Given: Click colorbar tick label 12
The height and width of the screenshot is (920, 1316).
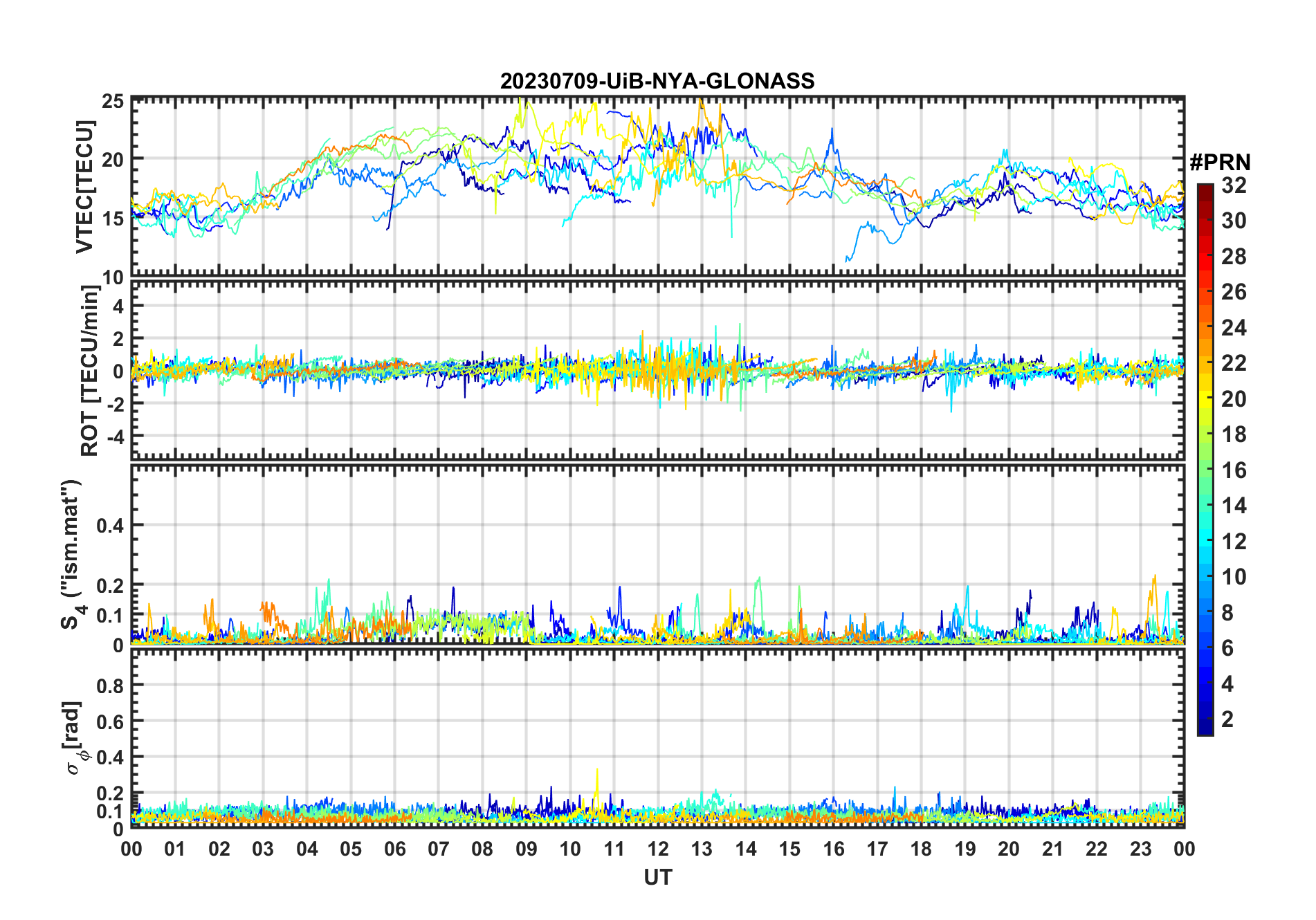Looking at the screenshot, I should tap(1234, 542).
